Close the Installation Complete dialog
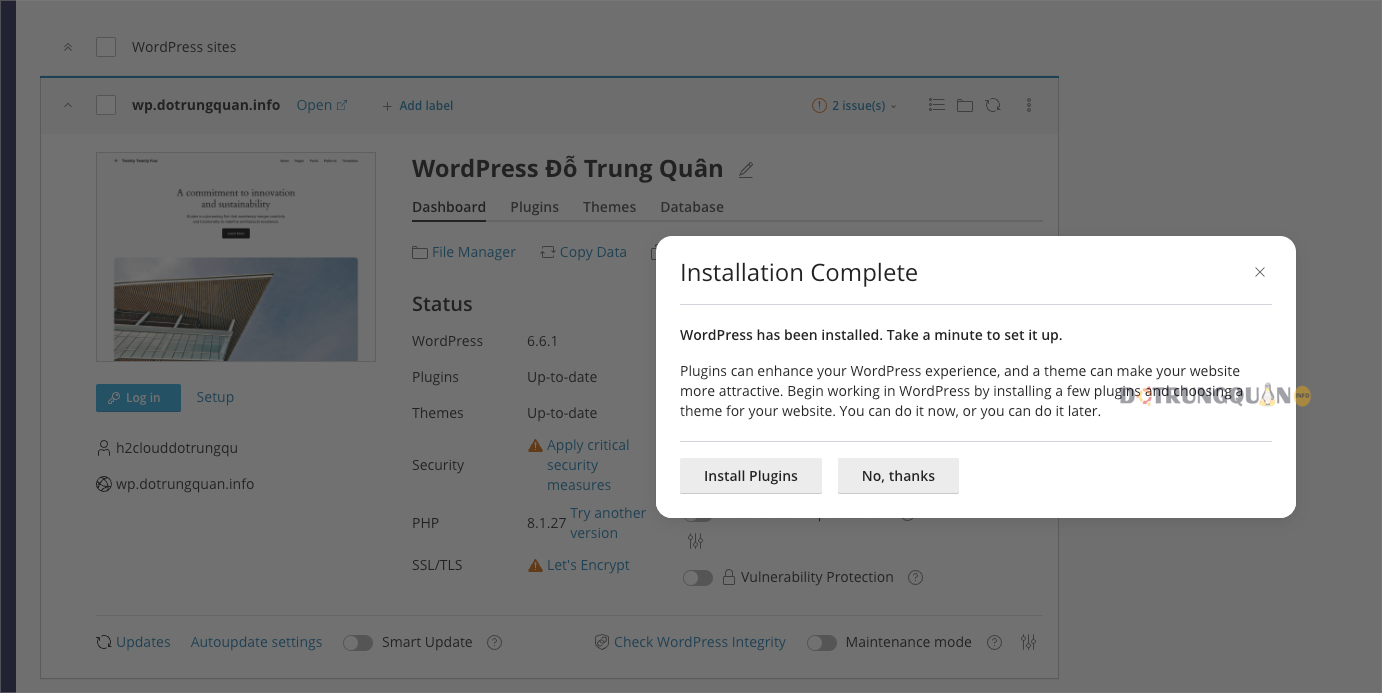1382x693 pixels. (1260, 272)
